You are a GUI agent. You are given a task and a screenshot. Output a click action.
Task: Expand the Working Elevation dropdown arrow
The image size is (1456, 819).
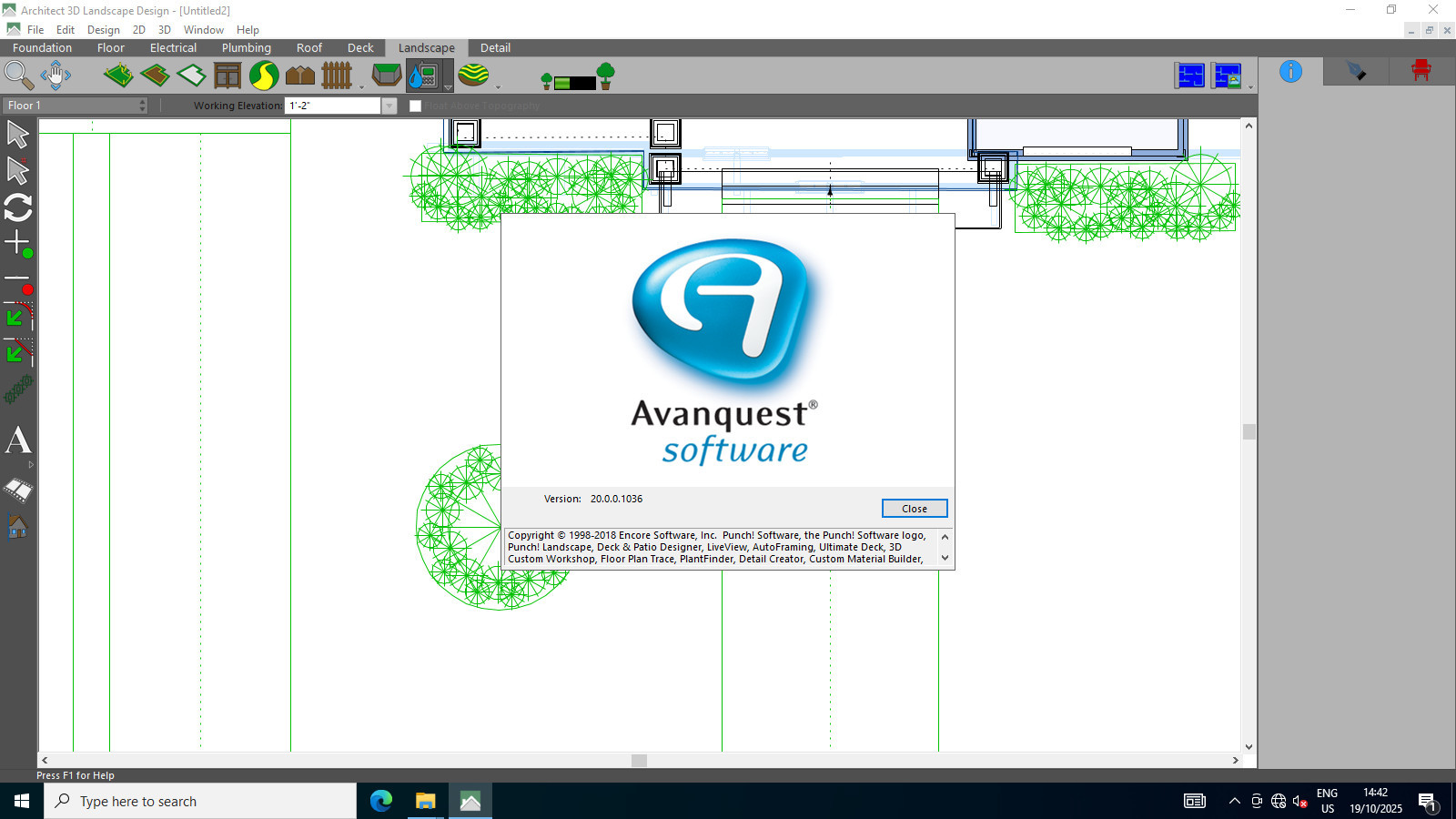(389, 106)
